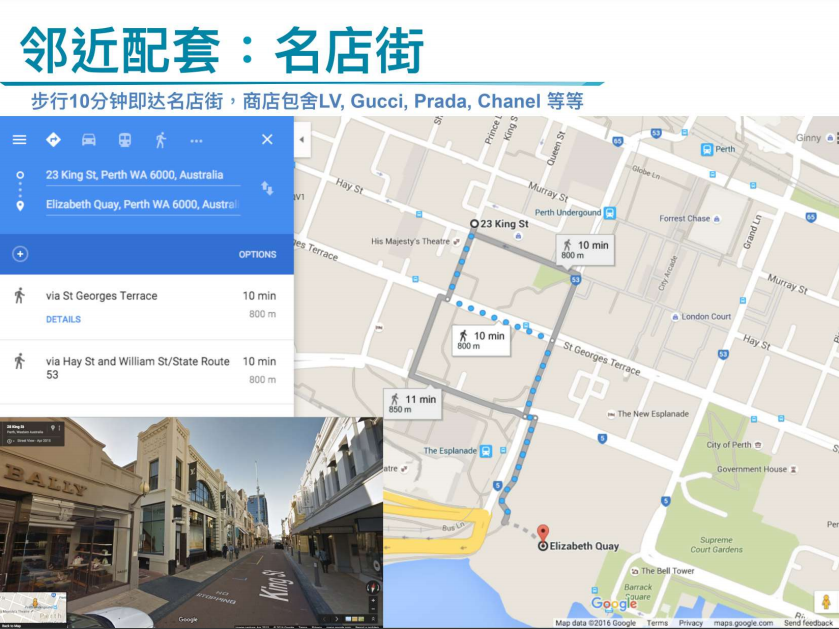Show more travel modes ellipsis
Screen dimensions: 839x629
coord(196,141)
